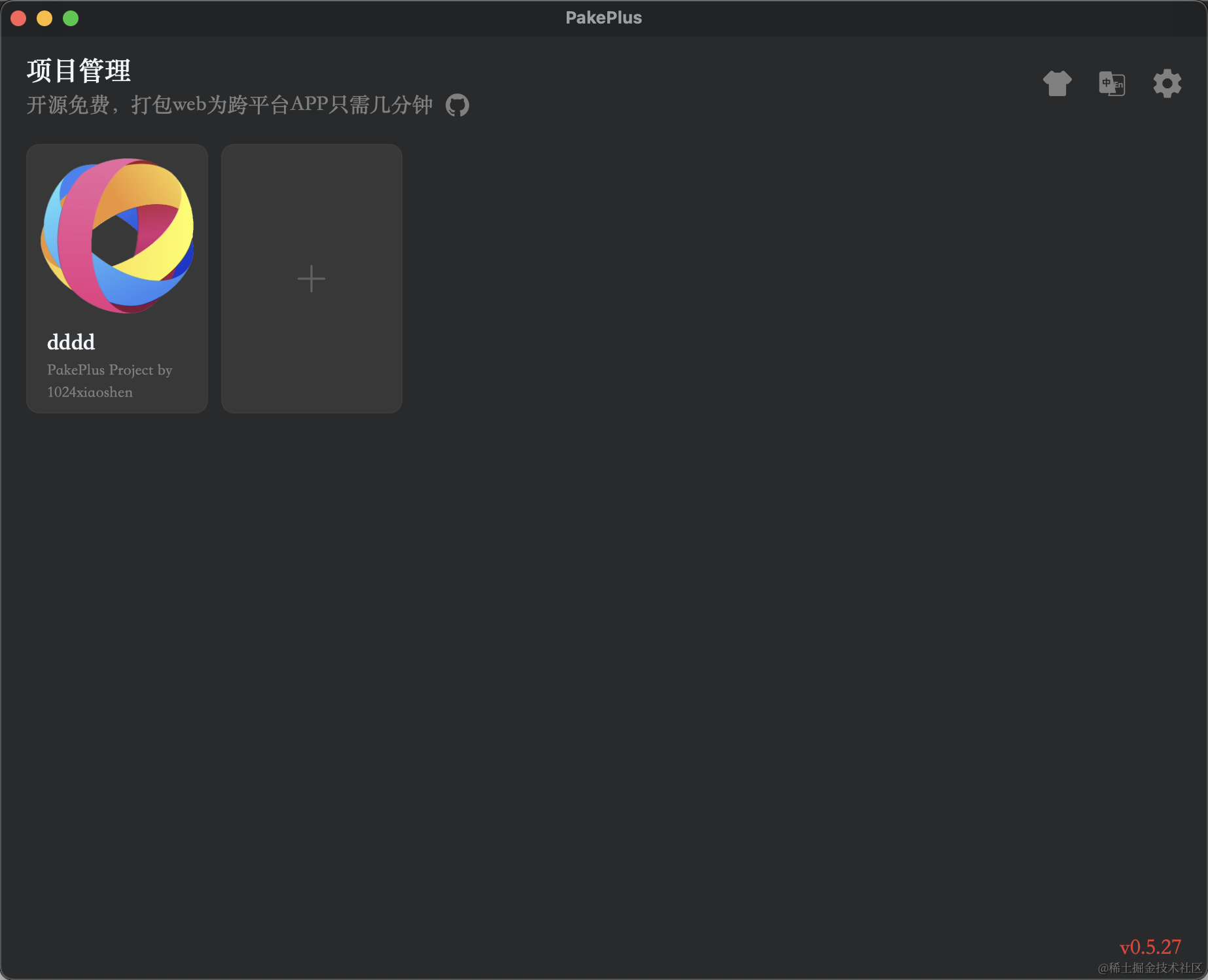The width and height of the screenshot is (1208, 980).
Task: Select the dddd project name
Action: point(71,342)
